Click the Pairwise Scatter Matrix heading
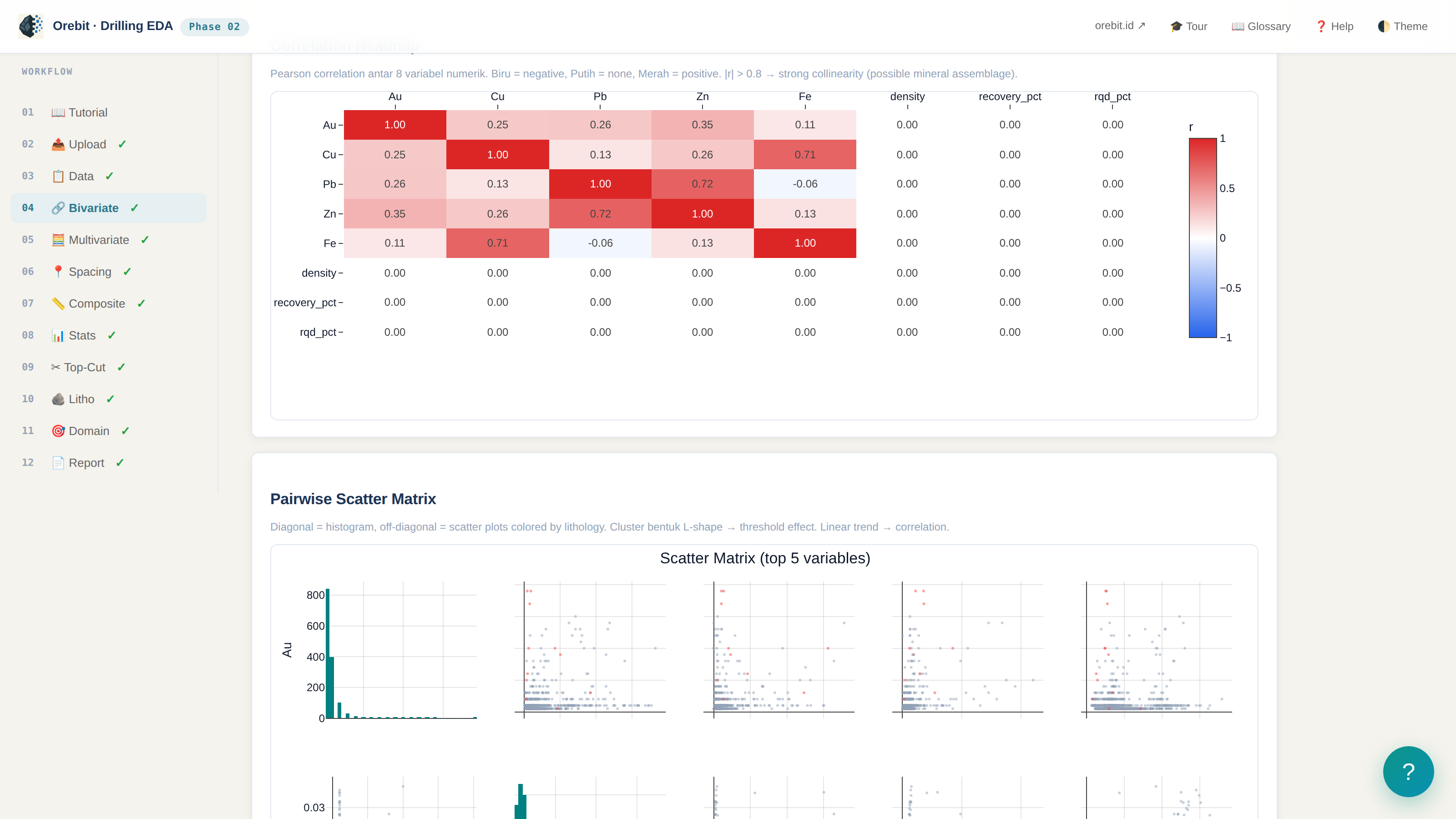1456x819 pixels. tap(353, 499)
